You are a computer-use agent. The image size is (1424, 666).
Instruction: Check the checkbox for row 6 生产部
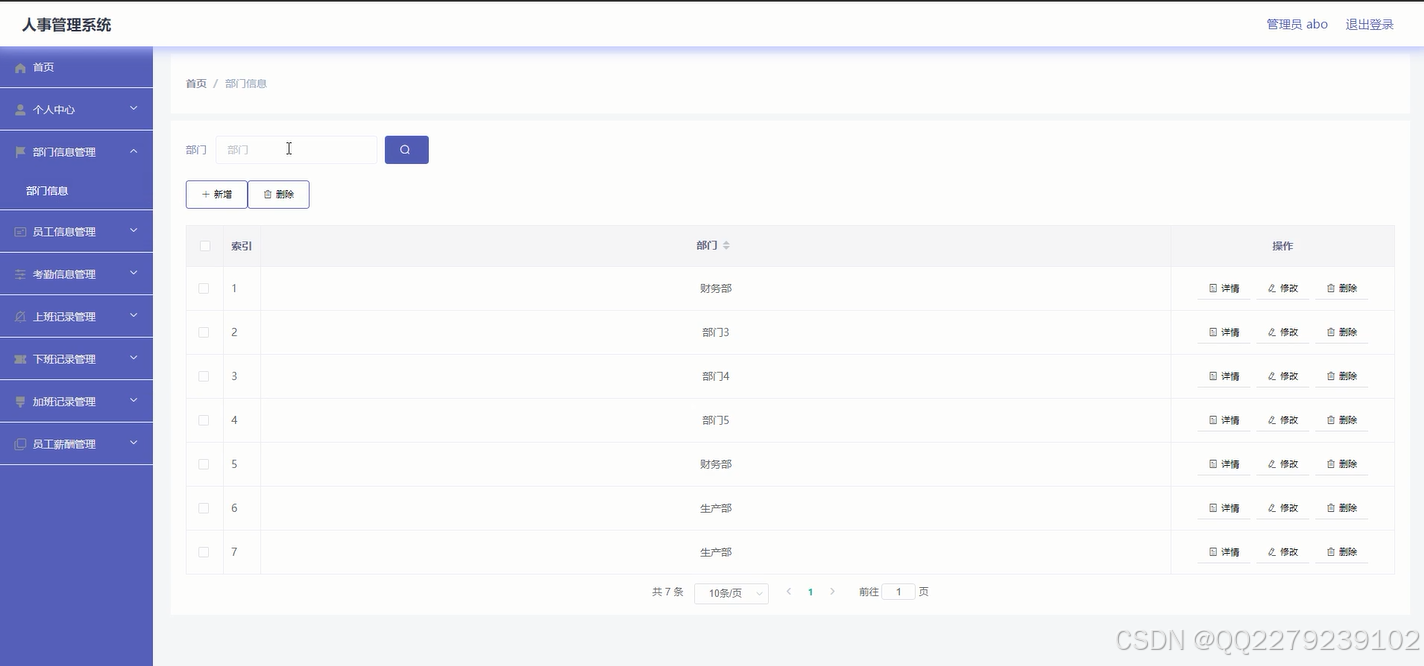tap(204, 507)
